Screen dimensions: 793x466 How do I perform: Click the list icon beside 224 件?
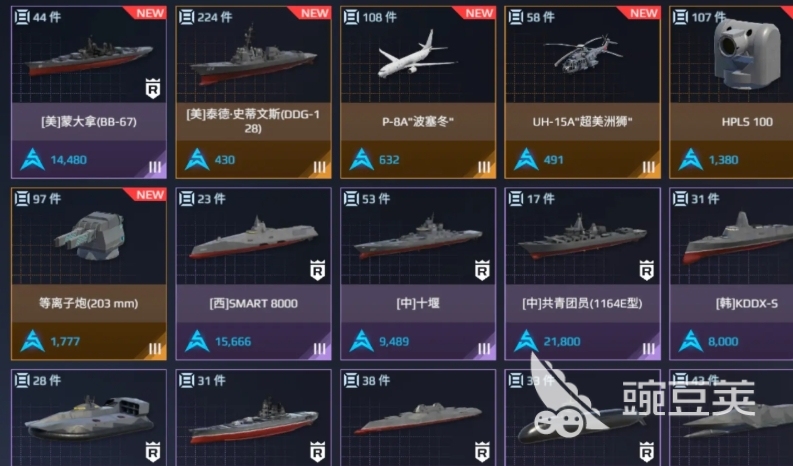187,17
